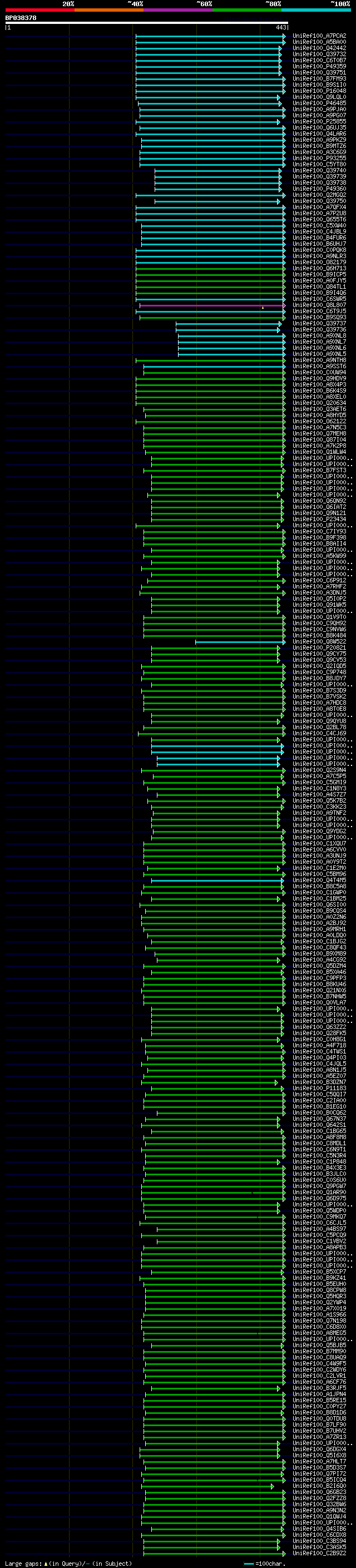This screenshot has height=1568, width=356.
Task: Open hit UniRef100_Q20634
Action: [x=319, y=403]
